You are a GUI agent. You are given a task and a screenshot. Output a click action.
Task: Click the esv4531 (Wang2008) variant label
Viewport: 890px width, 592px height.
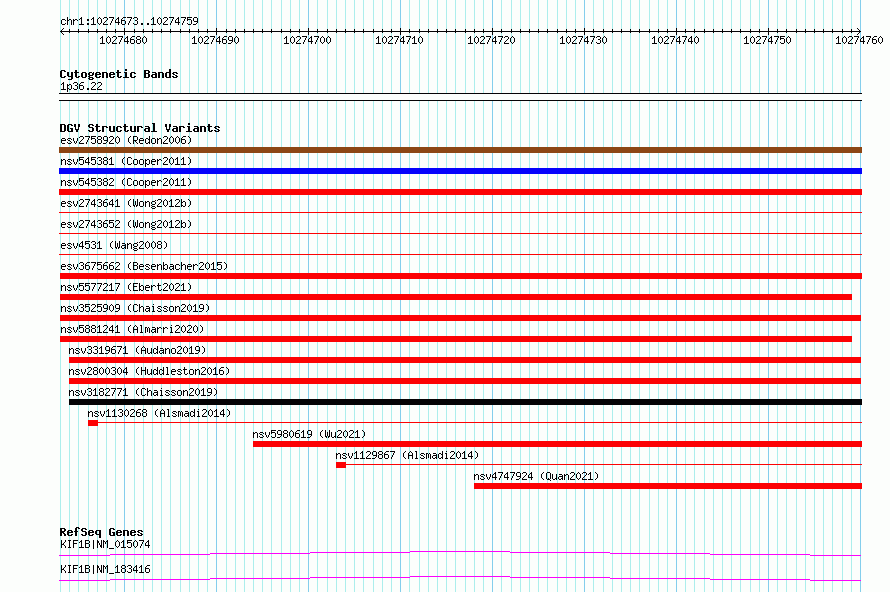point(114,245)
